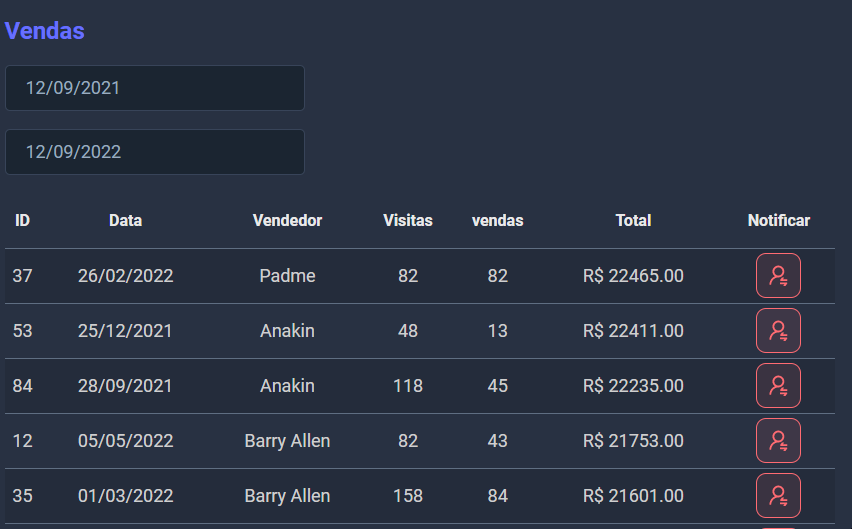Click total R$ 21753.00 cell
Image resolution: width=852 pixels, height=529 pixels.
pyautogui.click(x=634, y=440)
